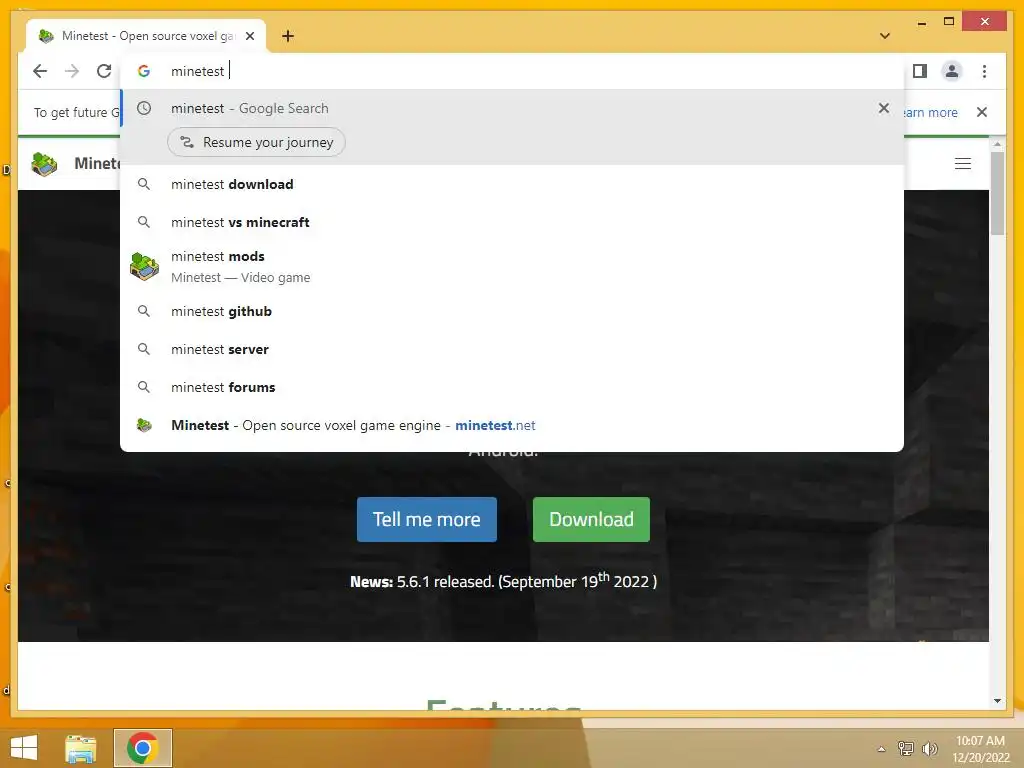Choose 'minetest mods' Video game suggestion
Viewport: 1024px width, 768px height.
point(512,266)
